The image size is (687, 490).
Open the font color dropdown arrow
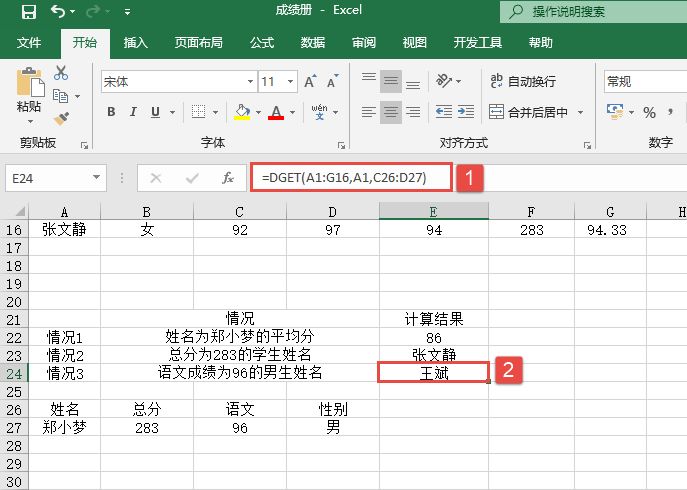click(x=292, y=113)
